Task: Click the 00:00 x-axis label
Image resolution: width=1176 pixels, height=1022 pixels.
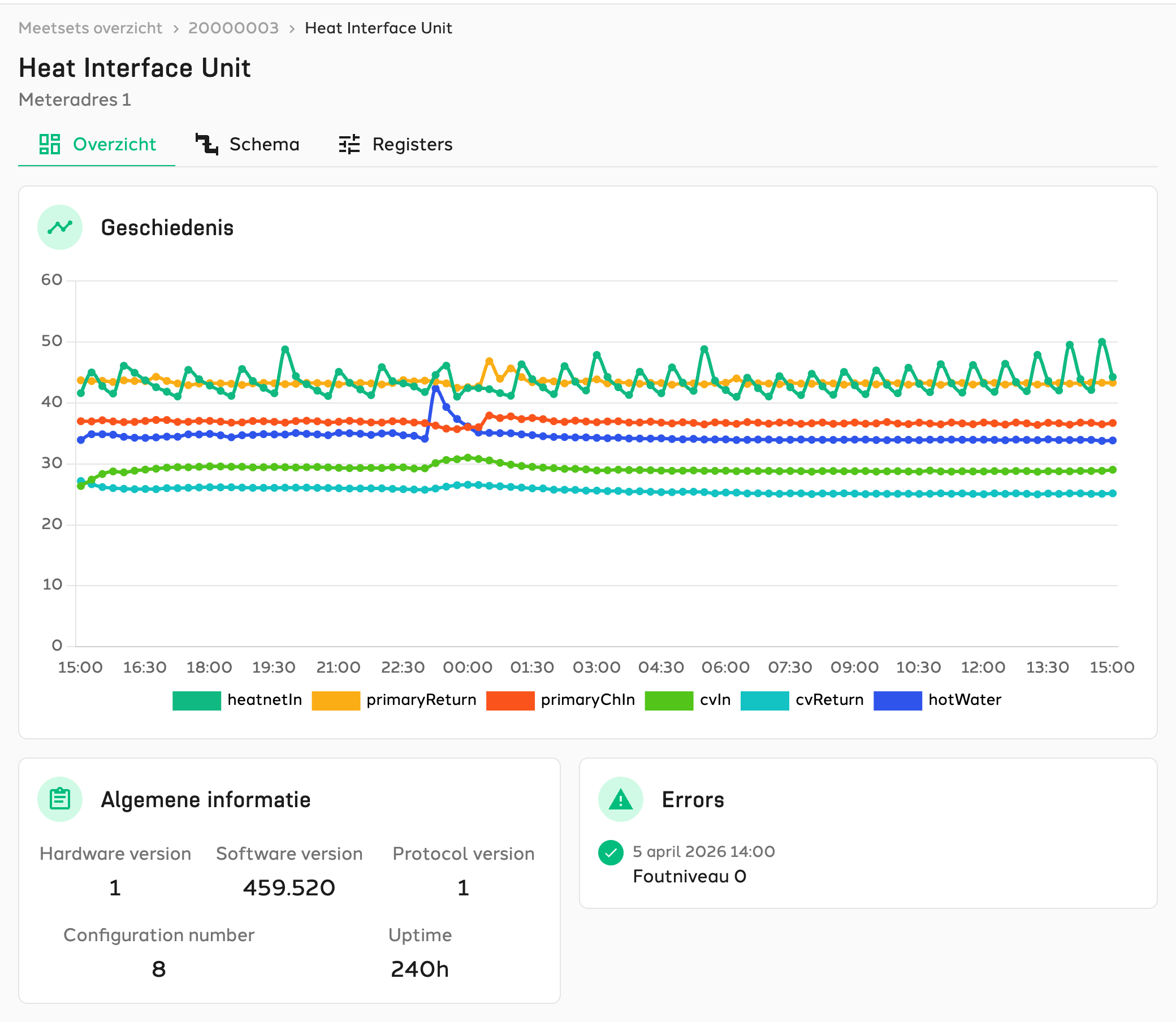Action: (468, 667)
